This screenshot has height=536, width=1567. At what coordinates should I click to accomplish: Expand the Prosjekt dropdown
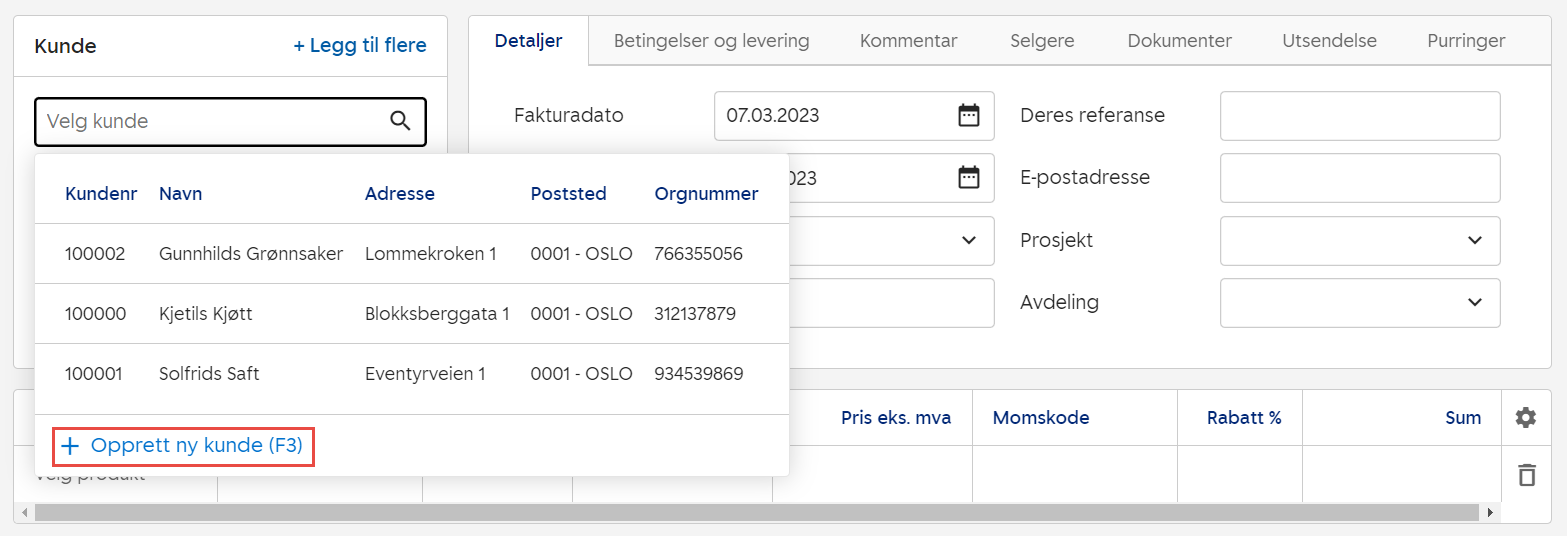(1474, 240)
